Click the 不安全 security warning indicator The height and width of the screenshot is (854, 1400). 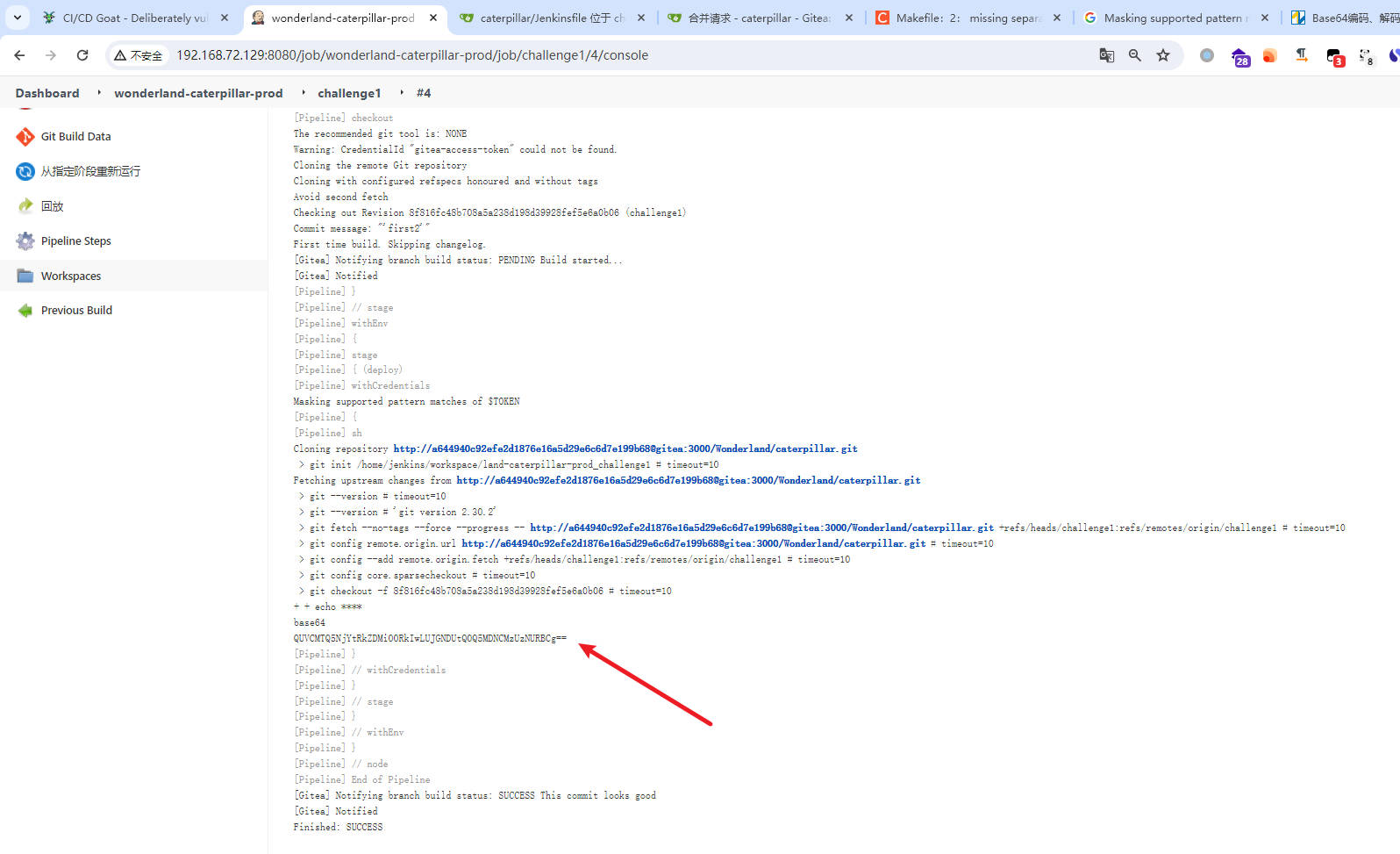click(x=139, y=55)
